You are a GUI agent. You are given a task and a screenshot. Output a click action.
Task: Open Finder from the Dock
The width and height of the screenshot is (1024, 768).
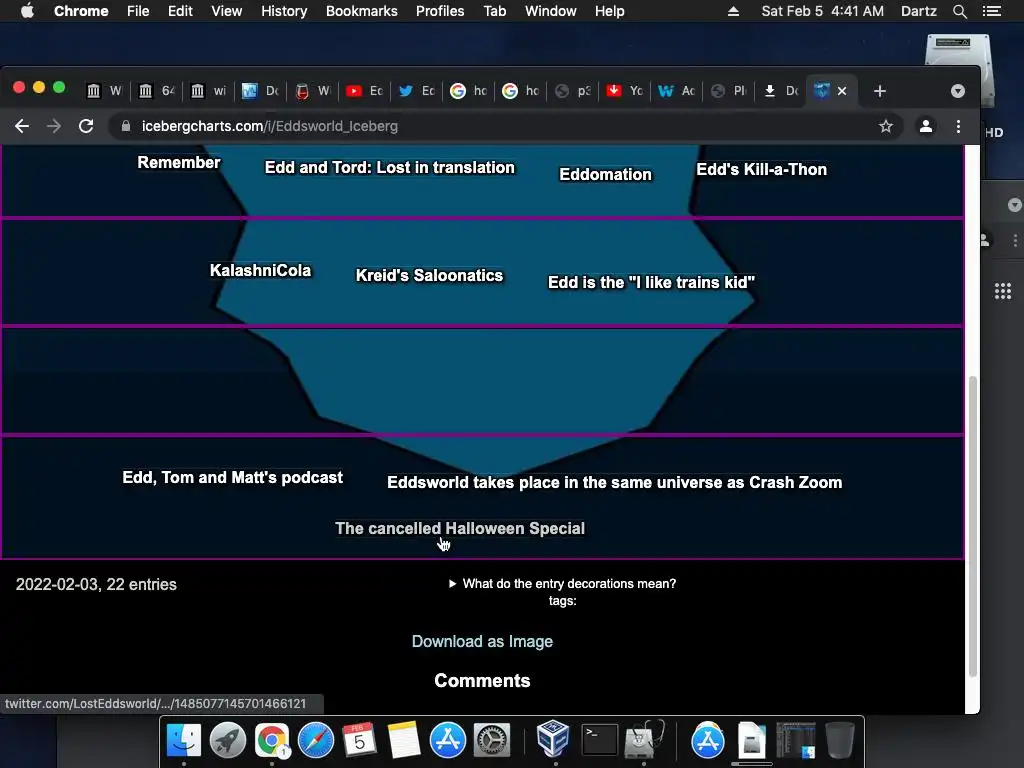click(x=184, y=741)
